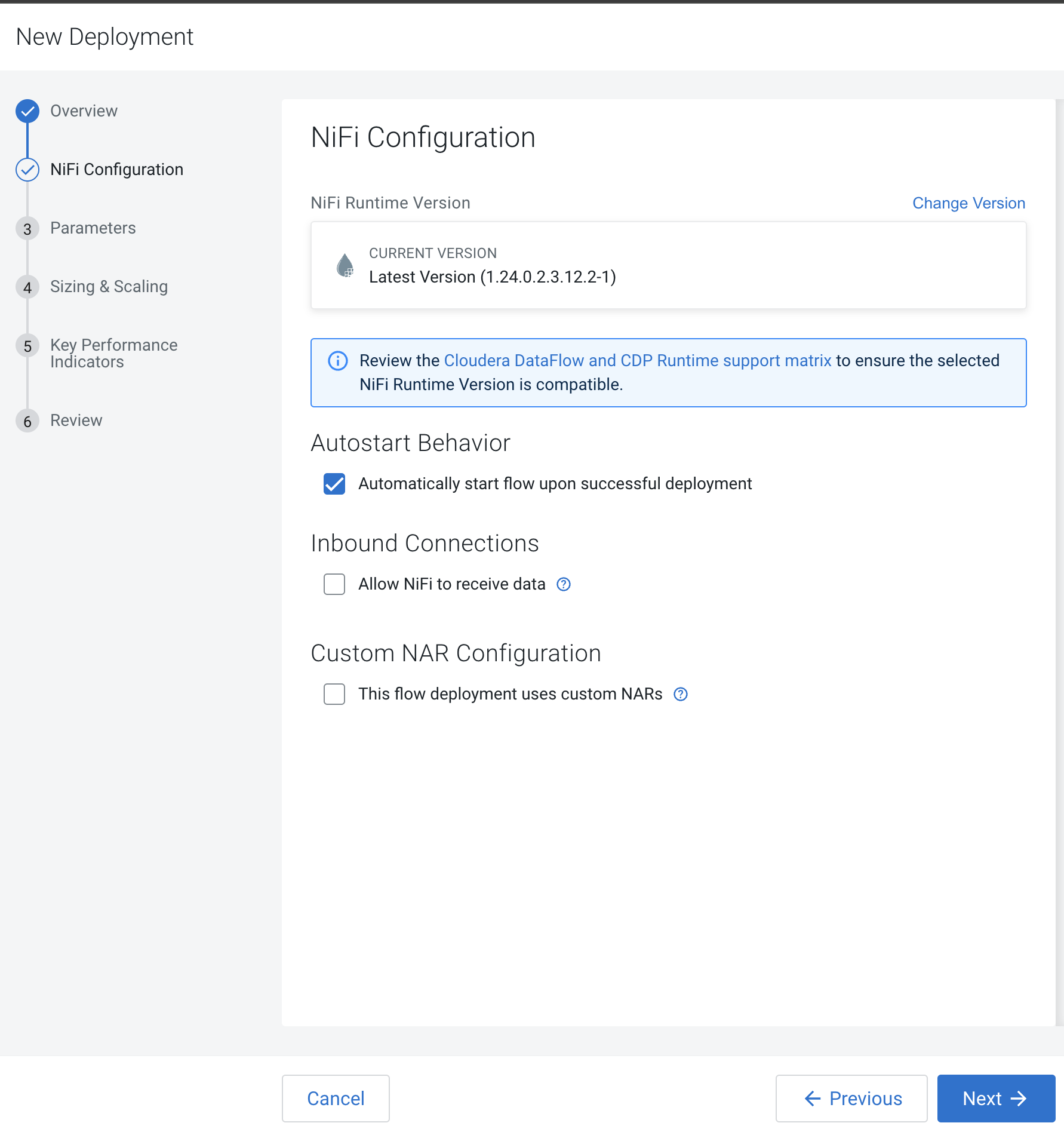This screenshot has height=1129, width=1064.
Task: Uncheck Automatically start flow upon successful deployment
Action: (334, 484)
